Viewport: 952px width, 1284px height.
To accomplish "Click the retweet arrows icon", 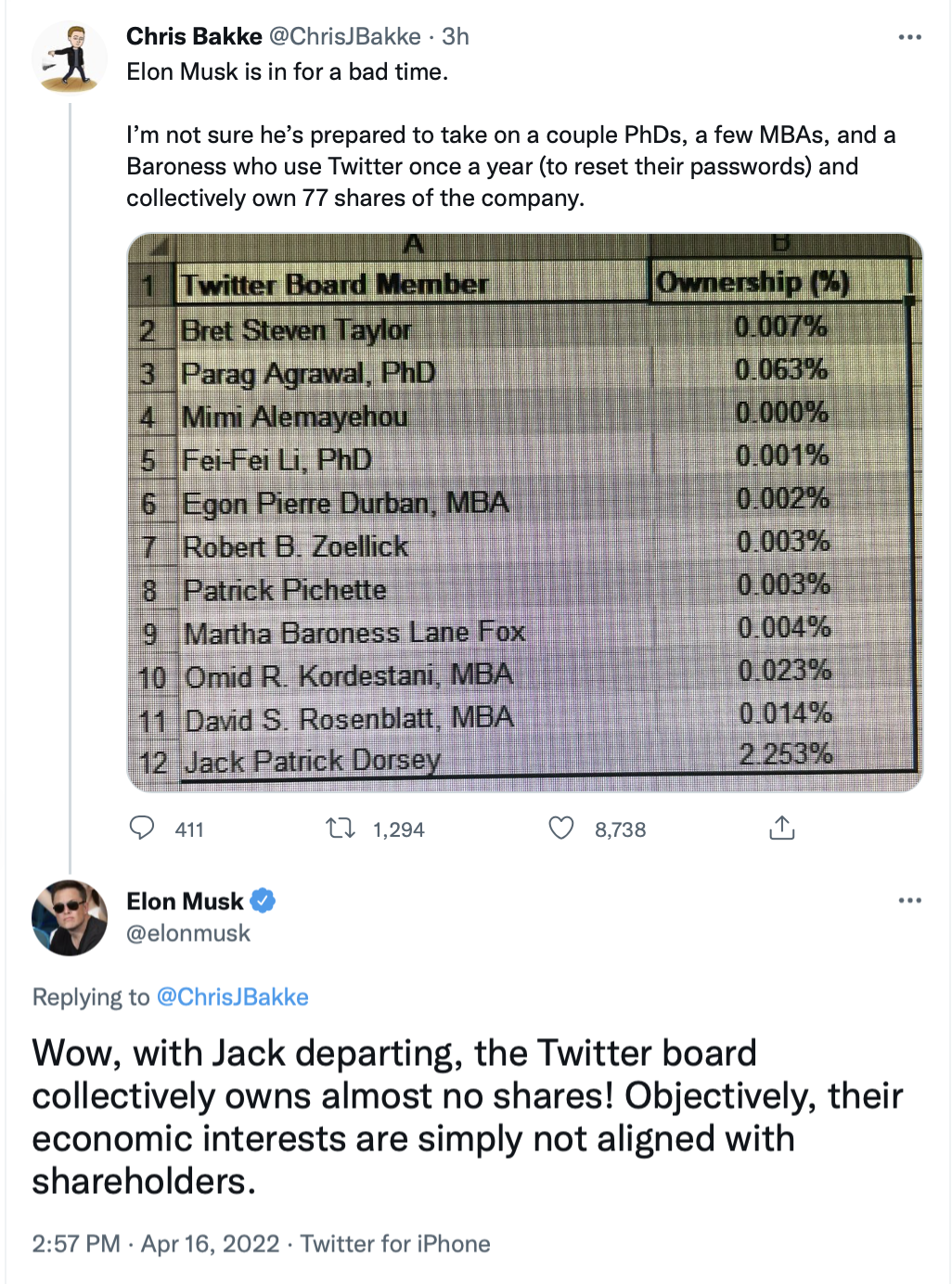I will tap(341, 828).
